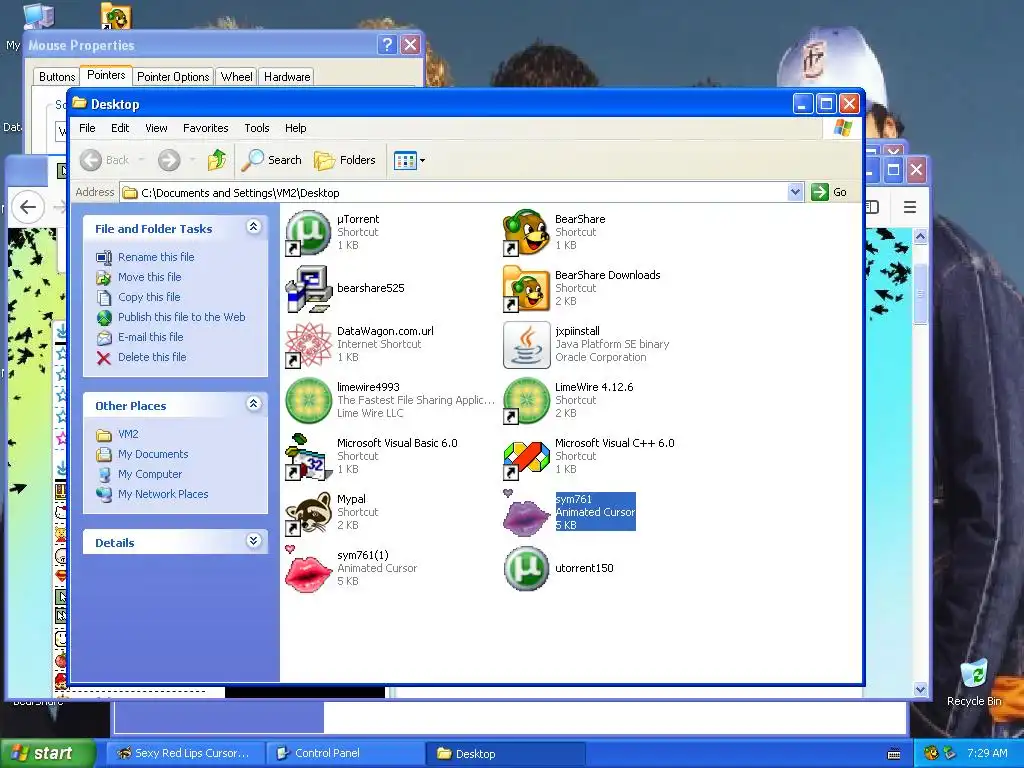Image resolution: width=1024 pixels, height=768 pixels.
Task: Go to My Computer in Other Places
Action: 150,475
